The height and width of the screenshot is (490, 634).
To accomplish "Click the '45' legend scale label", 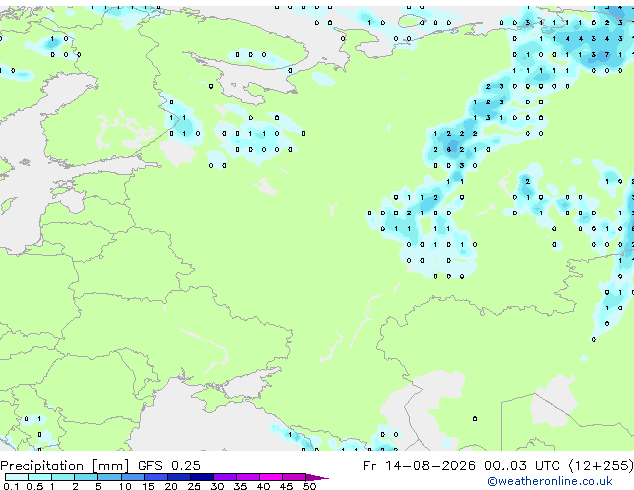I will click(286, 486).
